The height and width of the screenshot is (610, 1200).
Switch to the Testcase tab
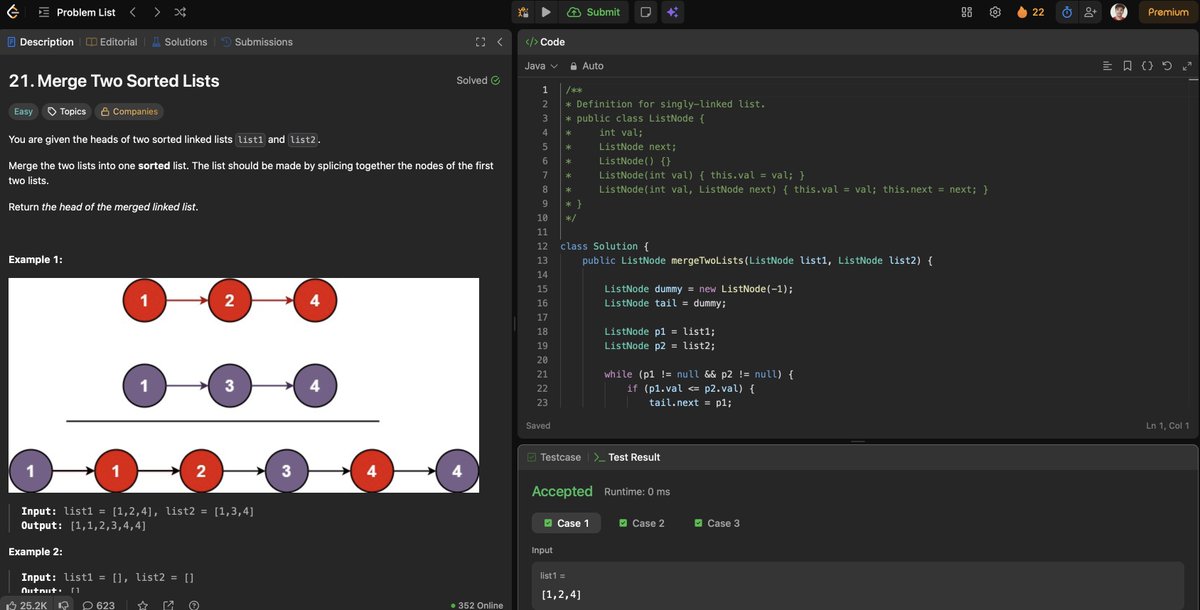point(553,457)
